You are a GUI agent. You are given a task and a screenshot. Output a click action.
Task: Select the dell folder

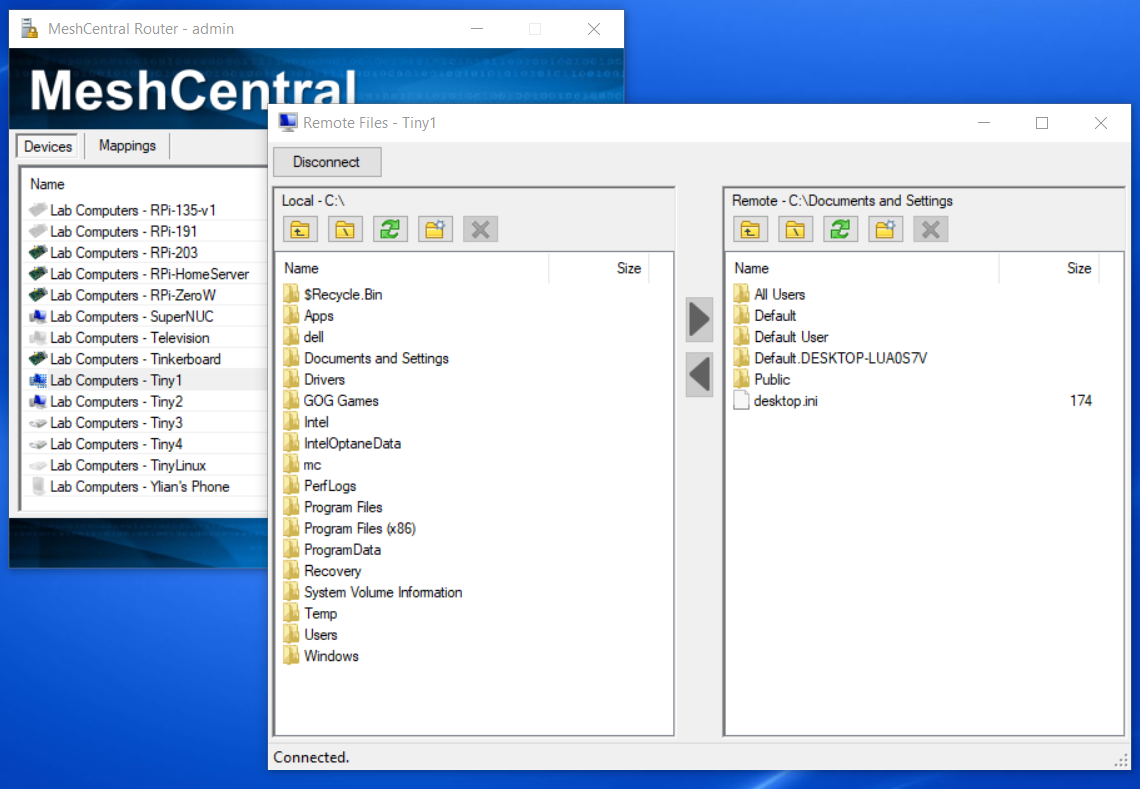coord(304,337)
